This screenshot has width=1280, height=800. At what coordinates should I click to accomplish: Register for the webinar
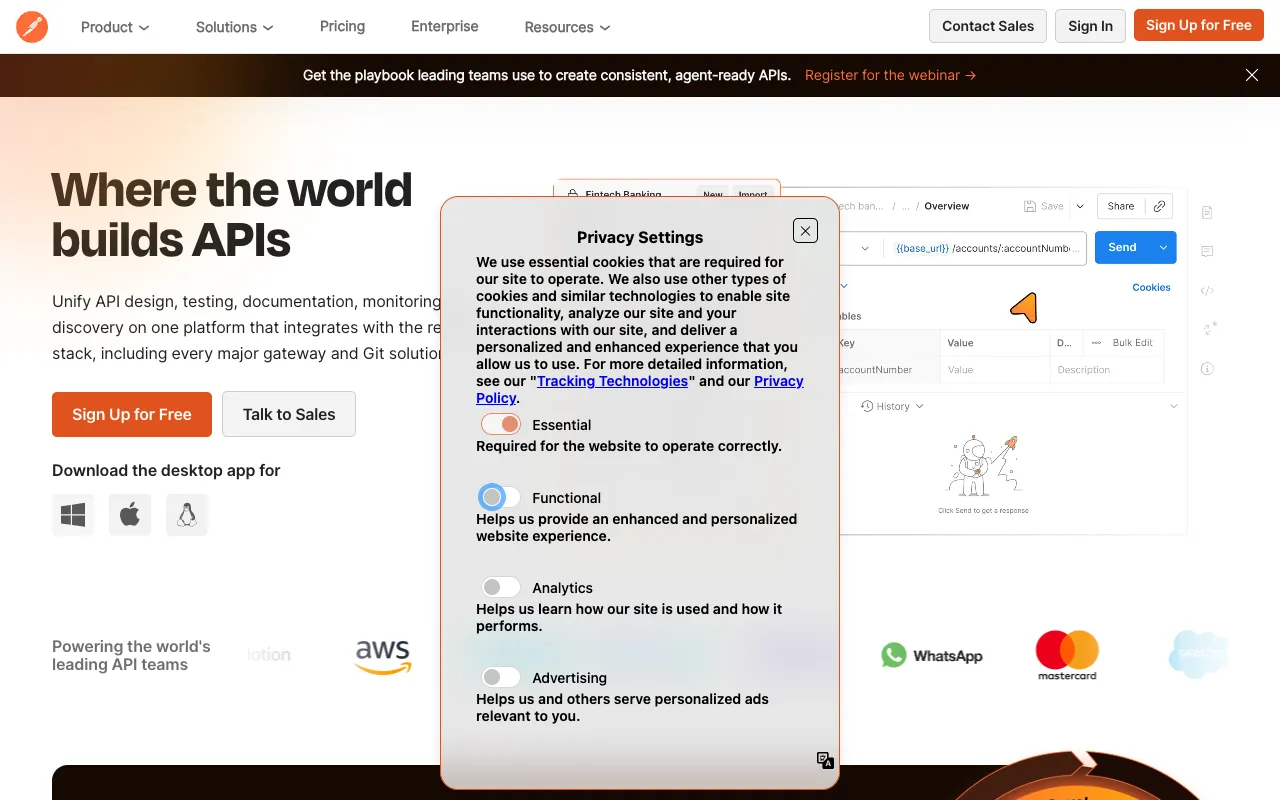coord(889,75)
